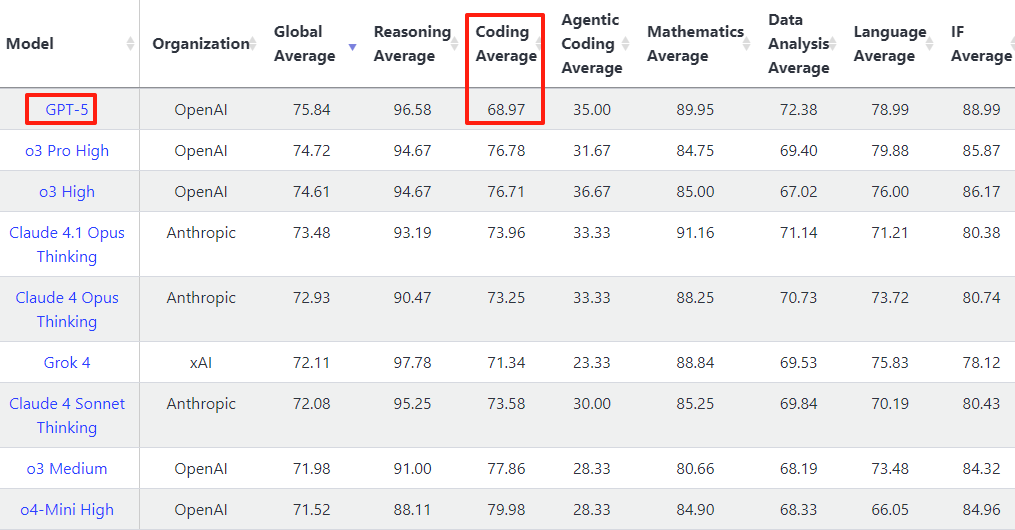Click the sort arrows beside Coding Average
The image size is (1015, 530).
pos(541,44)
